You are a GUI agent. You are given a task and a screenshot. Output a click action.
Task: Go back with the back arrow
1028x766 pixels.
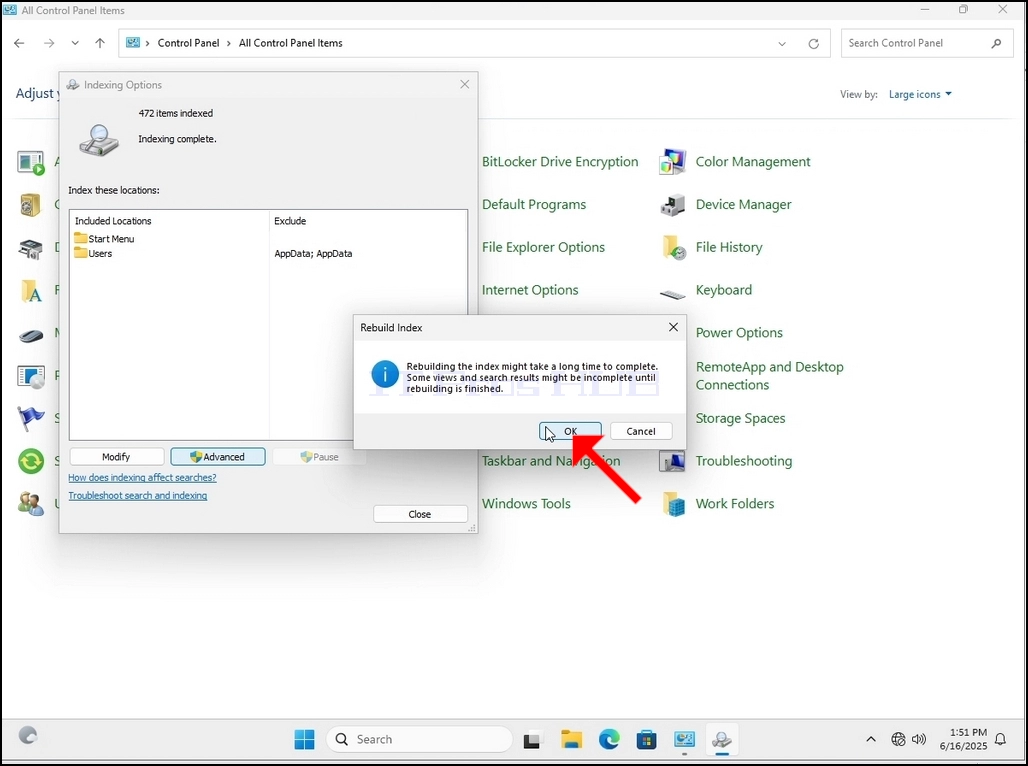click(19, 43)
